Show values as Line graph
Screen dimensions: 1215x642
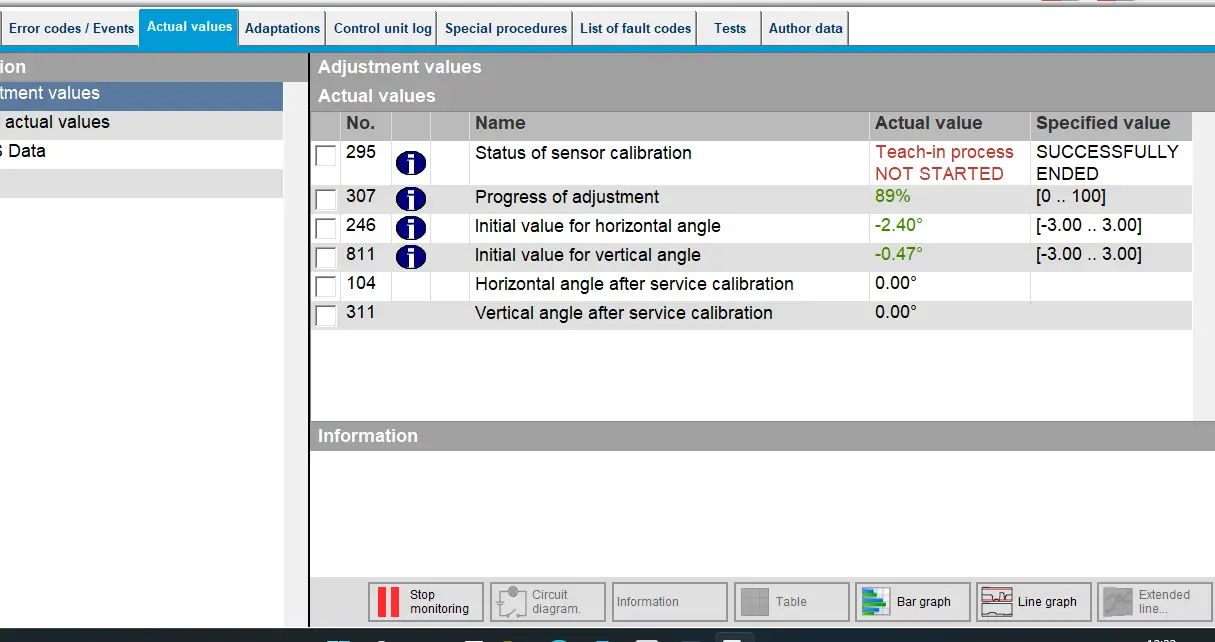1034,602
